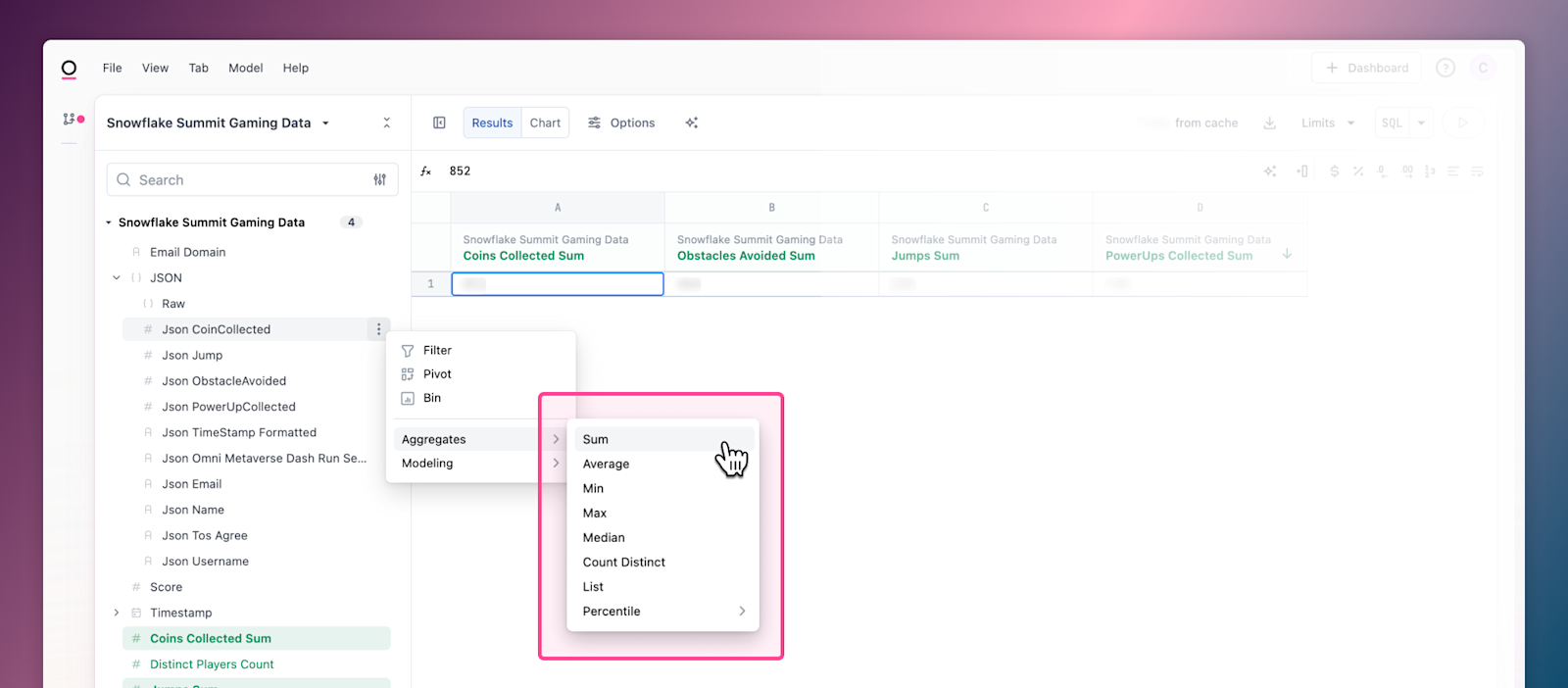Expand the Modeling submenu
Screen dimensions: 1568x688
[480, 464]
